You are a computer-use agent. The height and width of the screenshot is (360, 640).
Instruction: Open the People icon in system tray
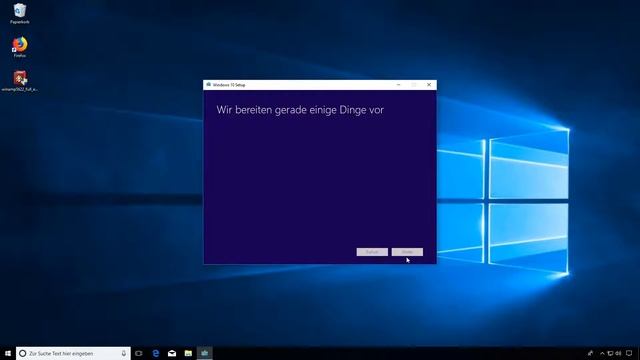point(590,353)
